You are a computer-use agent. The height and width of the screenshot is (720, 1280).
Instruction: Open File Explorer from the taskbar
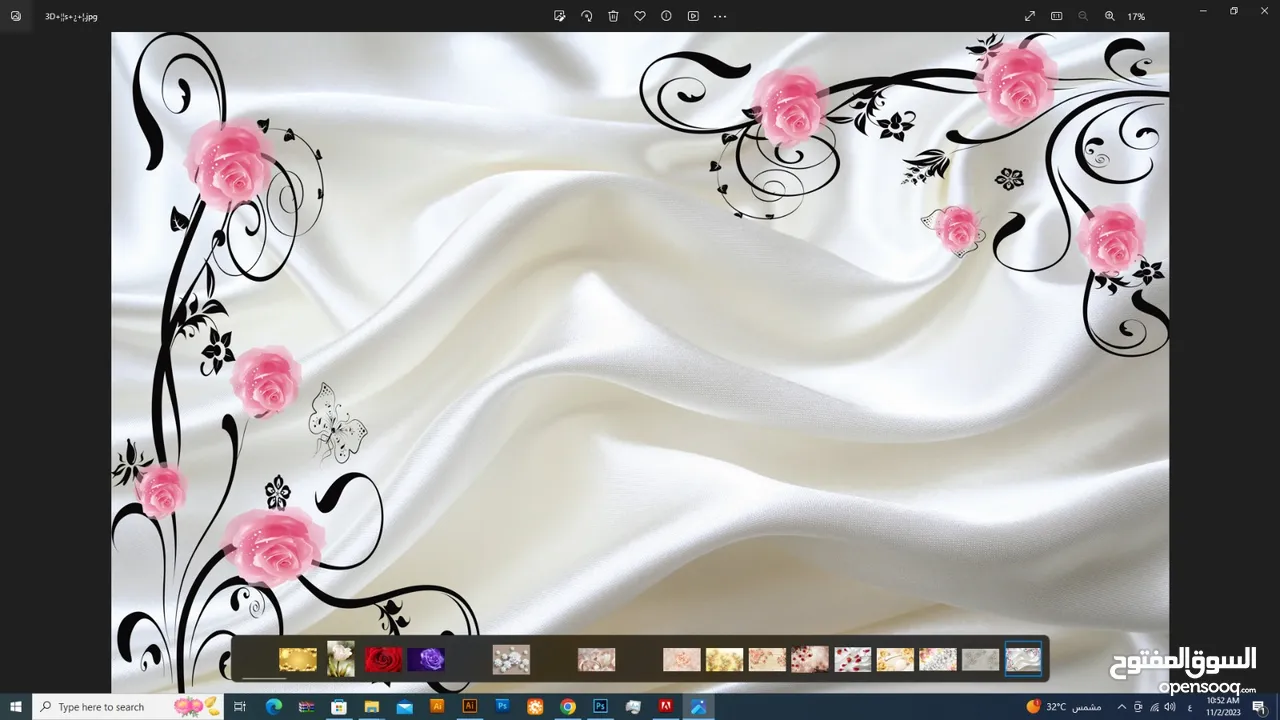[x=371, y=707]
